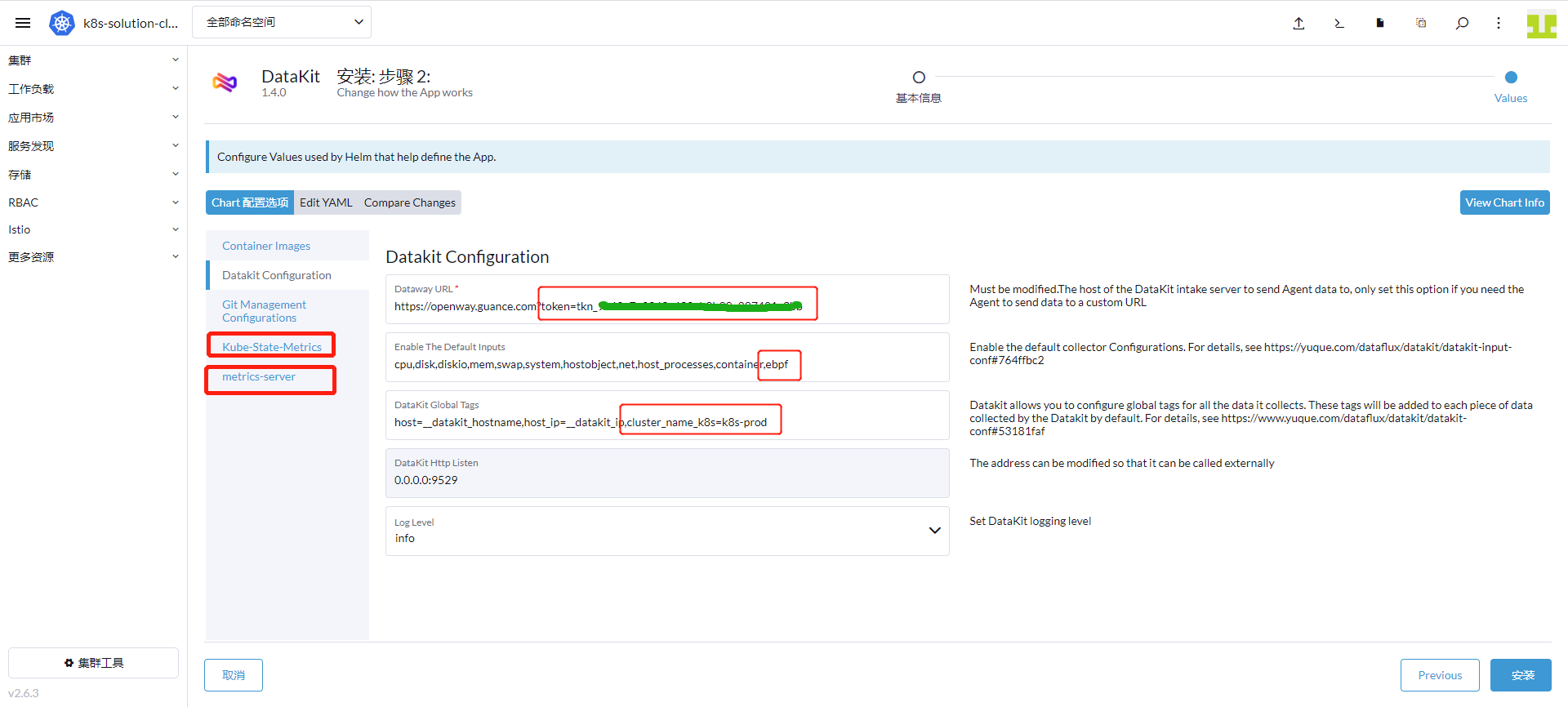Switch to the Edit YAML tab
The image size is (1568, 707).
click(x=326, y=202)
